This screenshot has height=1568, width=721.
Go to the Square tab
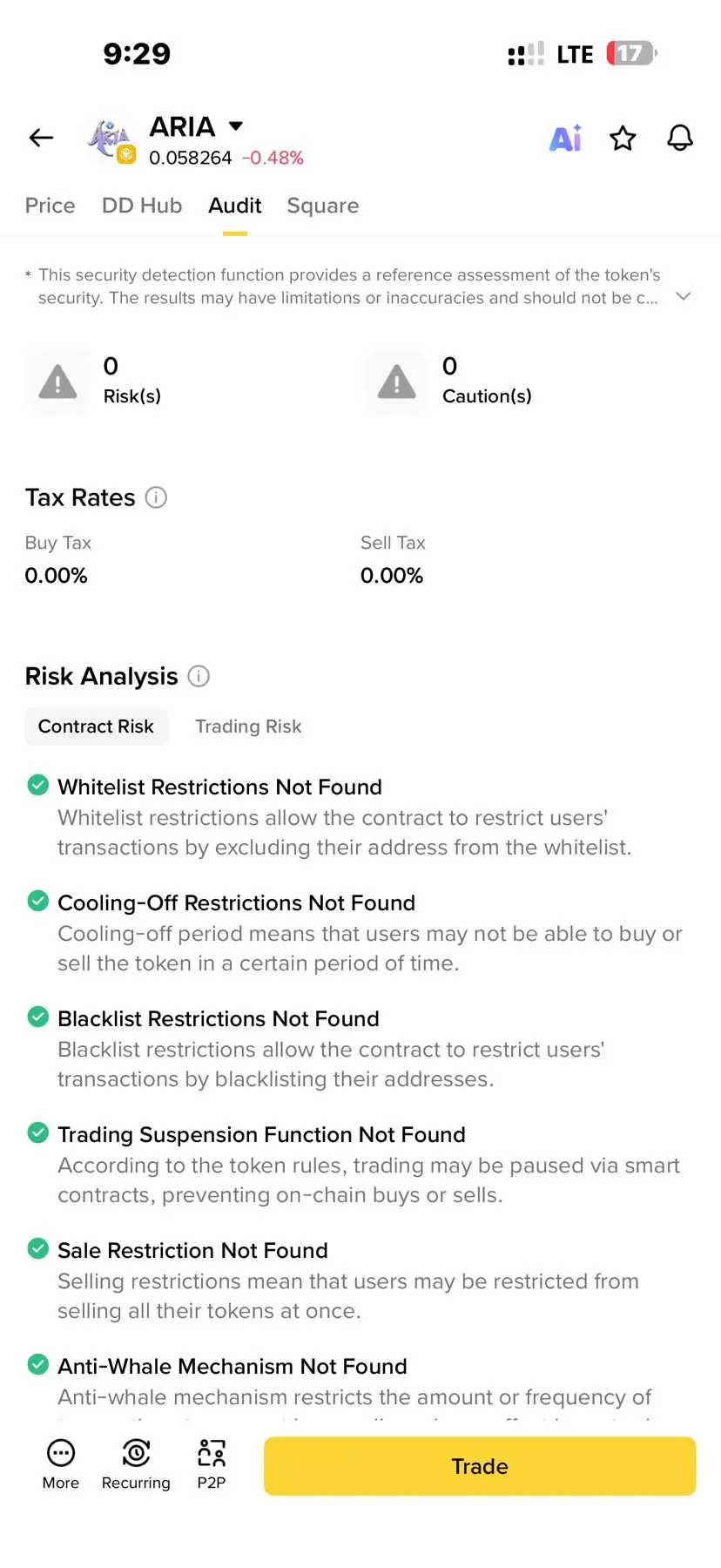323,206
